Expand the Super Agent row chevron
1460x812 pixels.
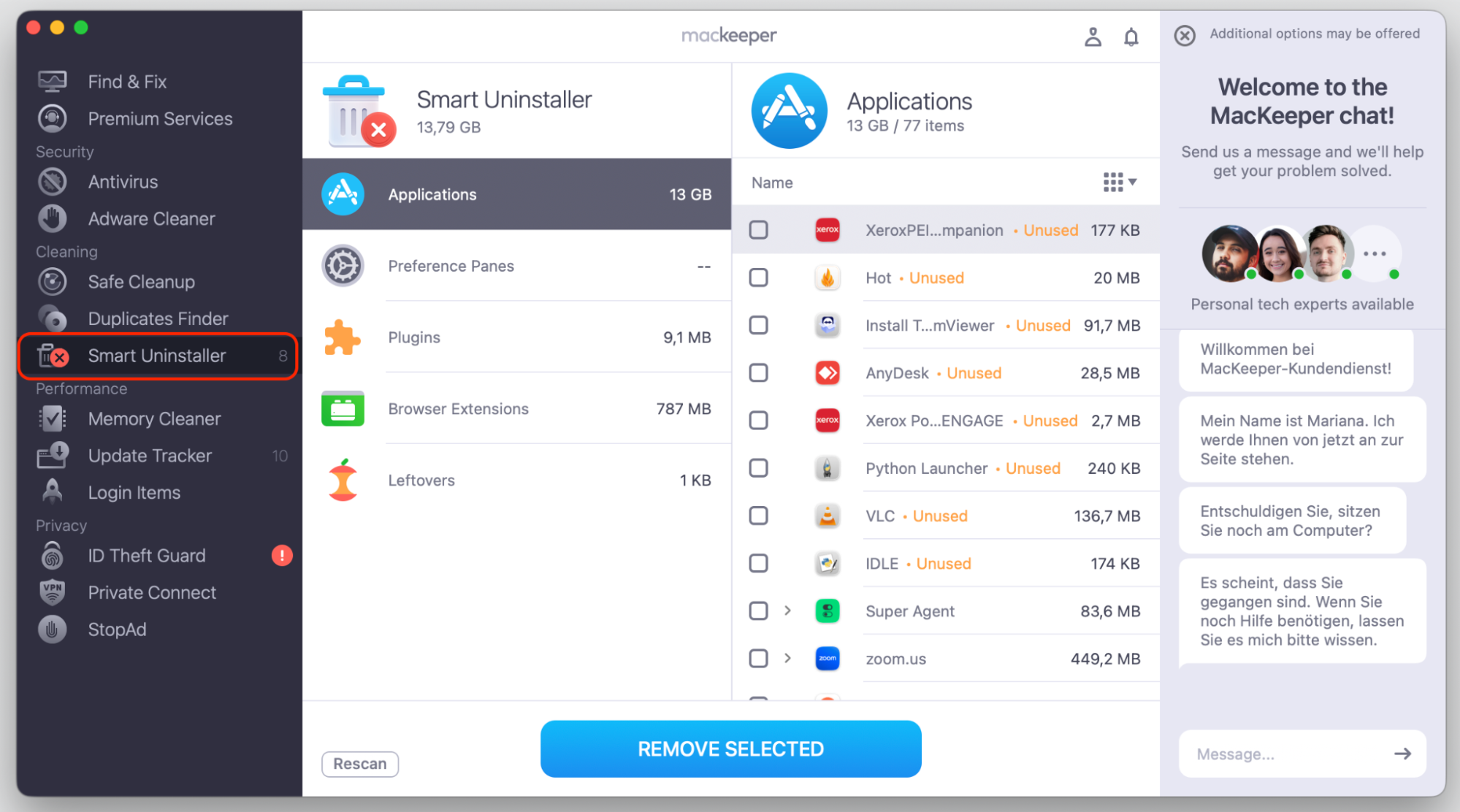pos(787,610)
